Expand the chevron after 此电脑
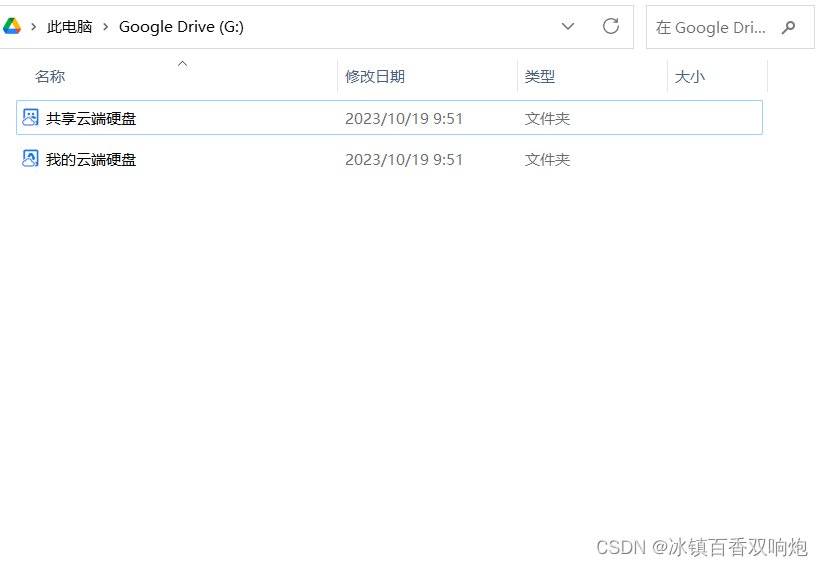 tap(105, 27)
